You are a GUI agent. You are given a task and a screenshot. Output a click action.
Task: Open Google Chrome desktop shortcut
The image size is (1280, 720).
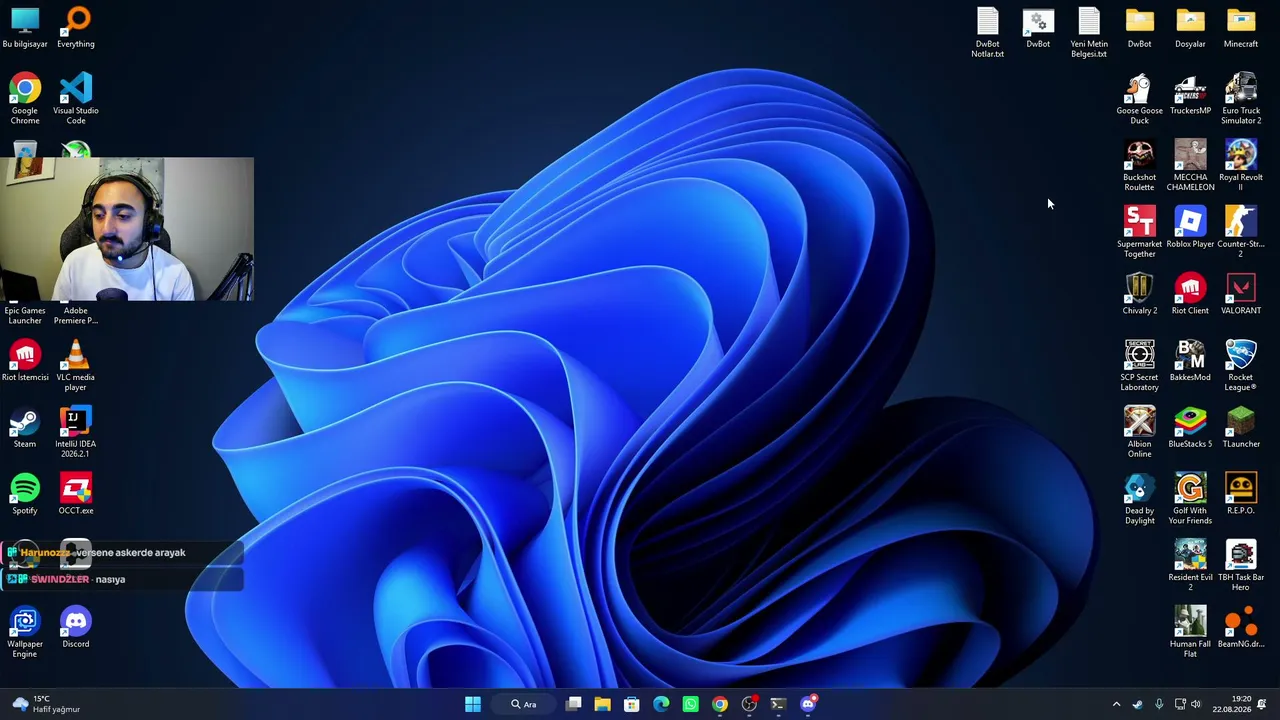pos(25,98)
